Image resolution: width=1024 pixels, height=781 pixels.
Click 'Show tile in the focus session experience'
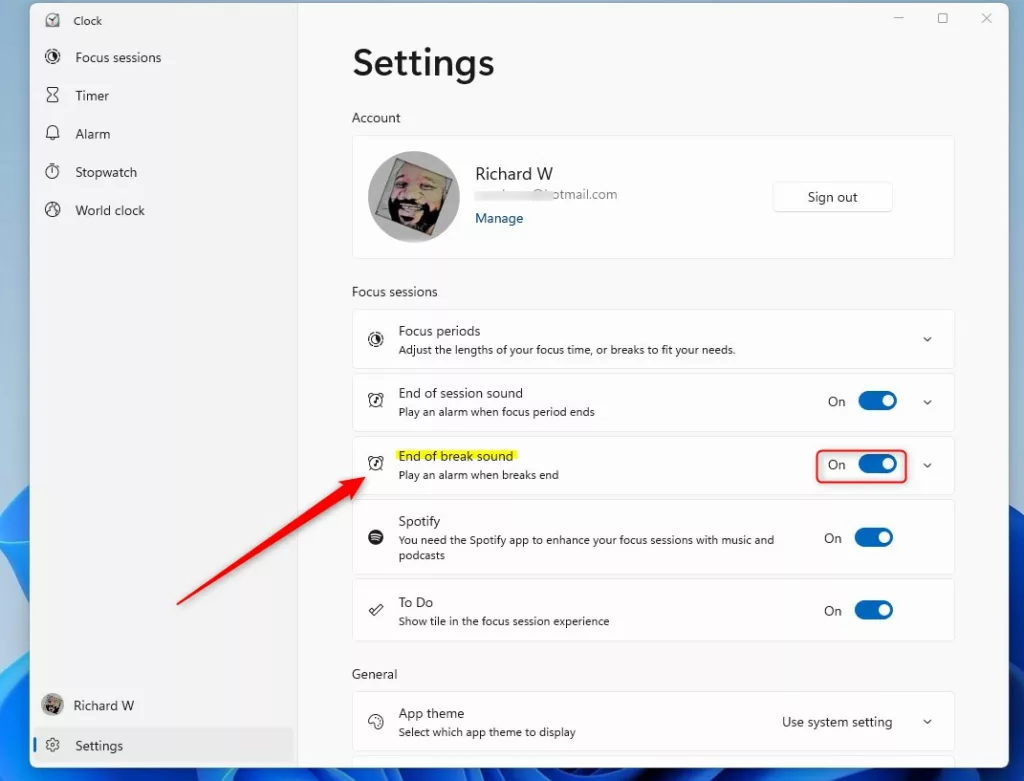click(x=504, y=621)
